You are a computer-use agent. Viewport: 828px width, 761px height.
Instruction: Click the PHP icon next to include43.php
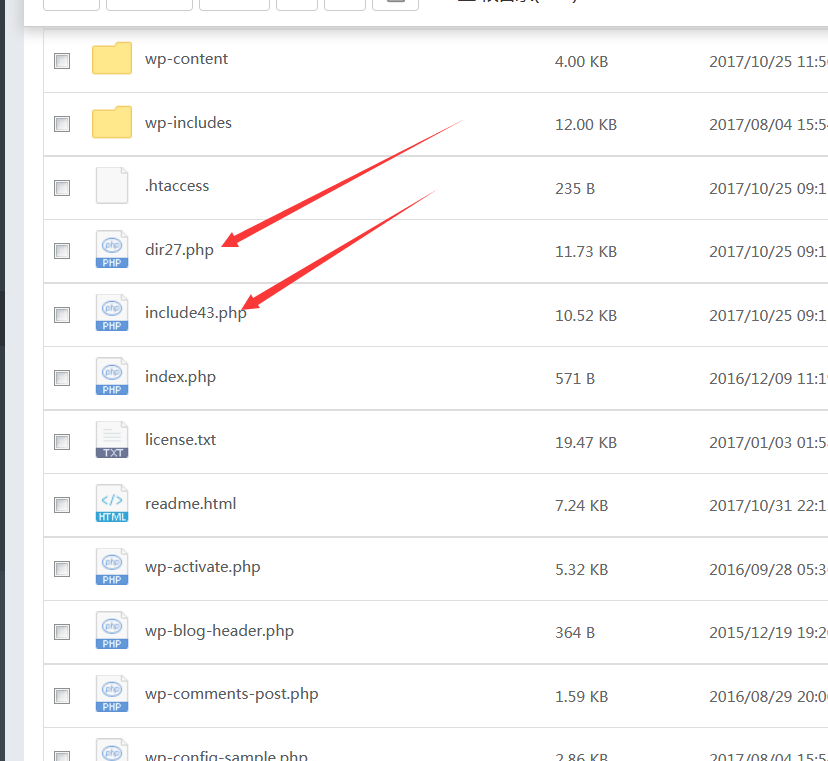coord(111,313)
